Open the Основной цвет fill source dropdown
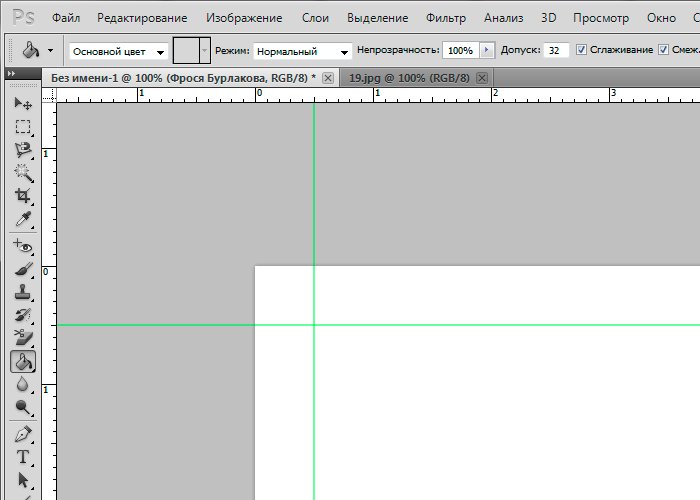Image resolution: width=700 pixels, height=500 pixels. pos(117,51)
